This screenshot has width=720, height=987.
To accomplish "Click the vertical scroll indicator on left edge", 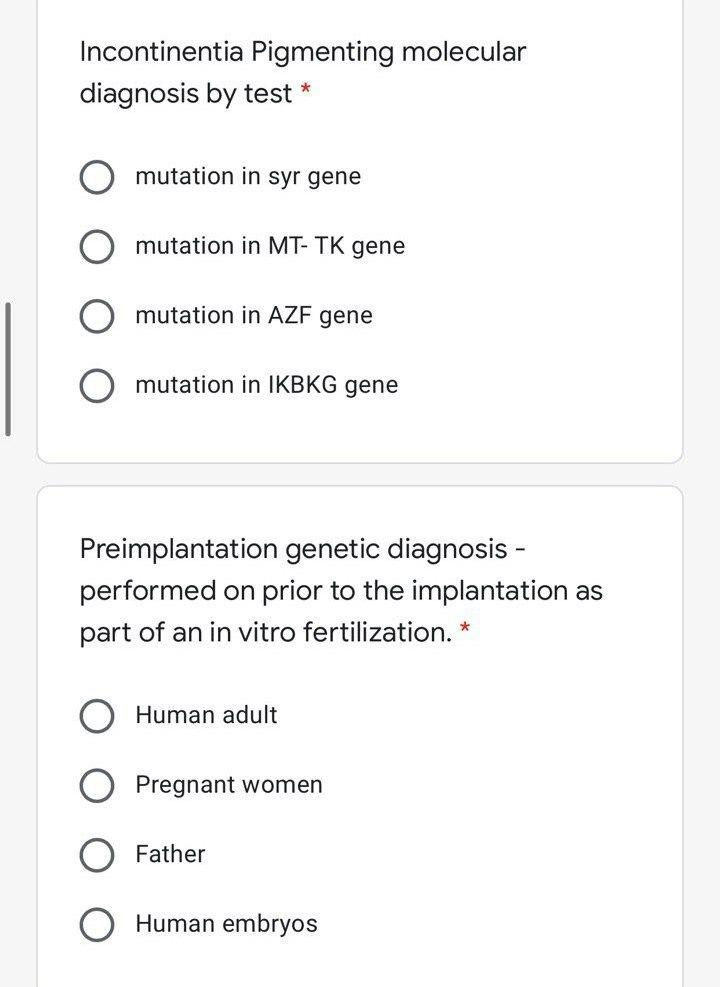I will [x=8, y=369].
